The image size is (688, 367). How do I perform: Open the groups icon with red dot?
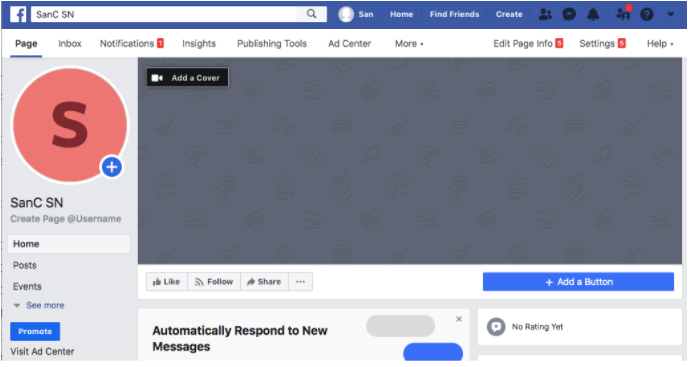[x=624, y=14]
